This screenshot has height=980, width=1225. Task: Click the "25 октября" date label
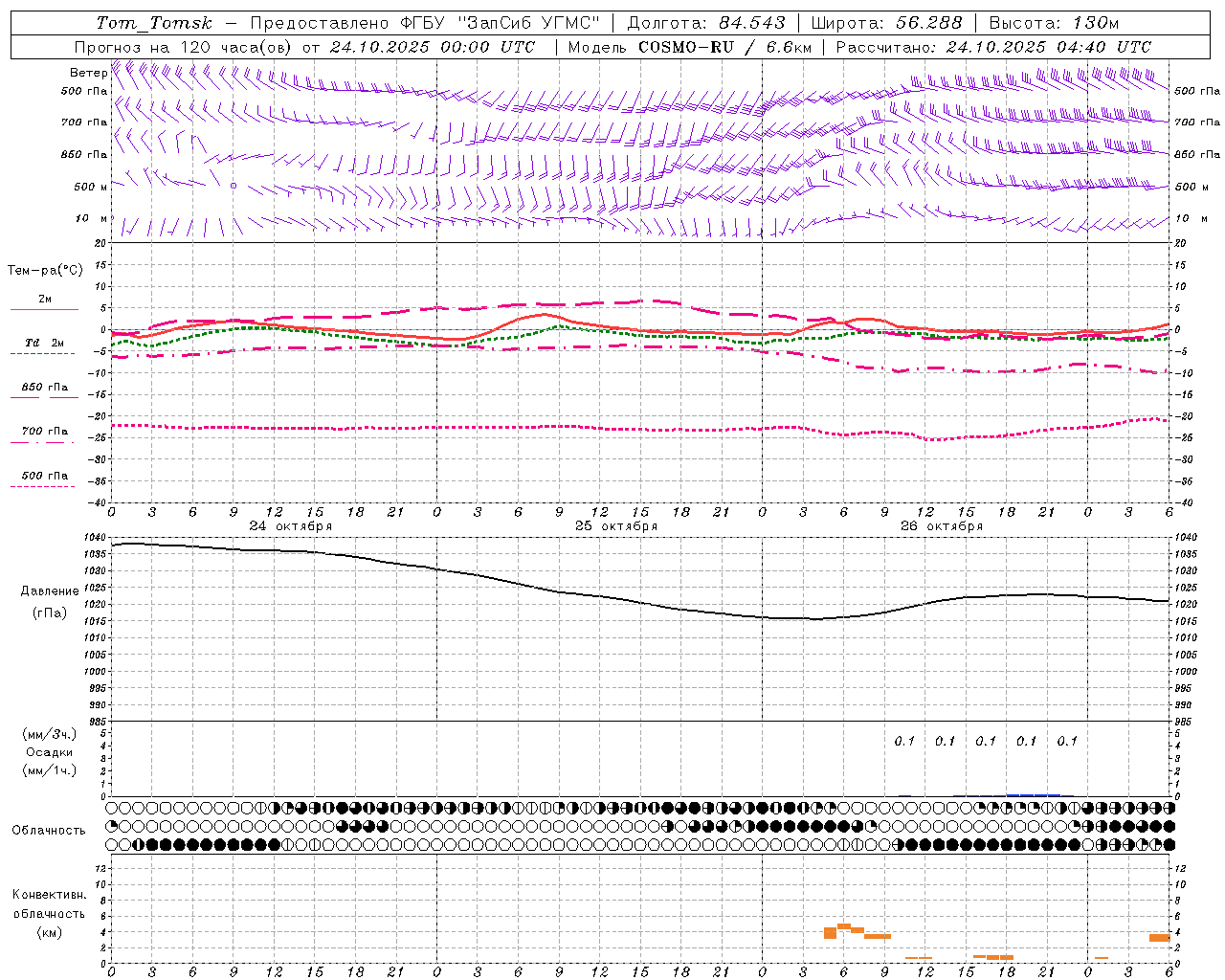click(x=616, y=526)
